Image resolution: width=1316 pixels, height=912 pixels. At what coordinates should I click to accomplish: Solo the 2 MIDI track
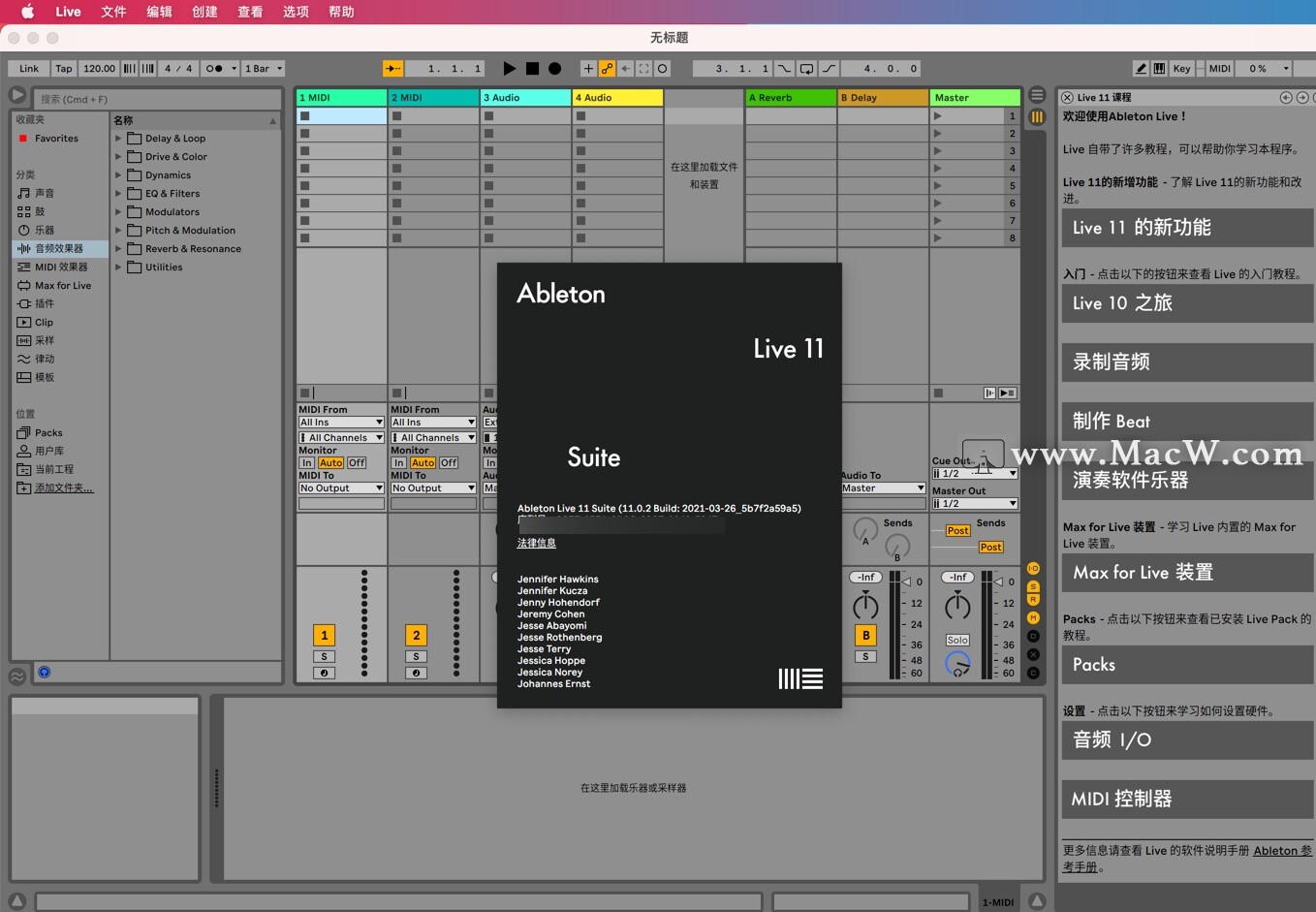(x=416, y=657)
